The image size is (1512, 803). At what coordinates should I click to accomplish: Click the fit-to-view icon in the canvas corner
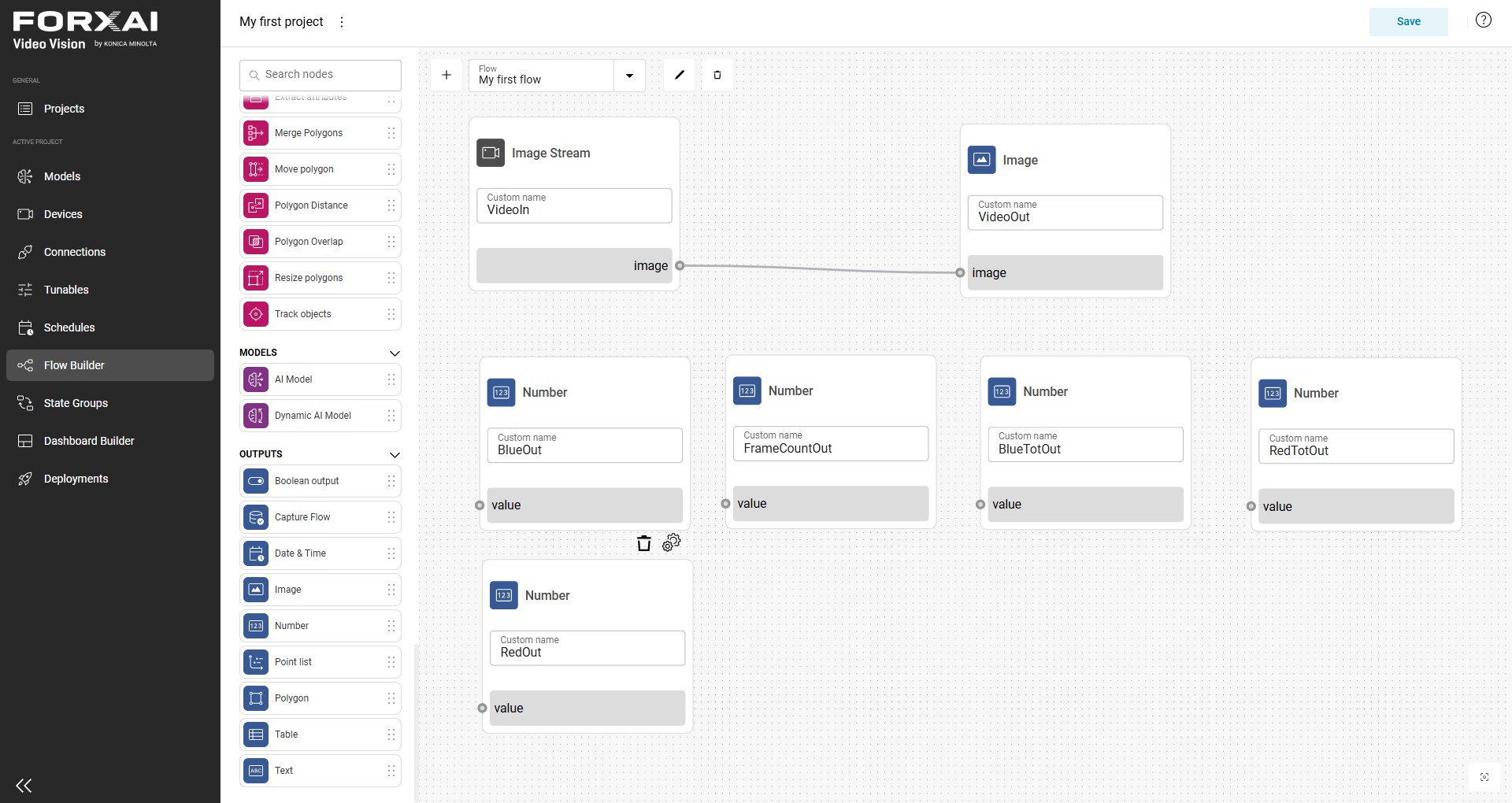(x=1484, y=777)
